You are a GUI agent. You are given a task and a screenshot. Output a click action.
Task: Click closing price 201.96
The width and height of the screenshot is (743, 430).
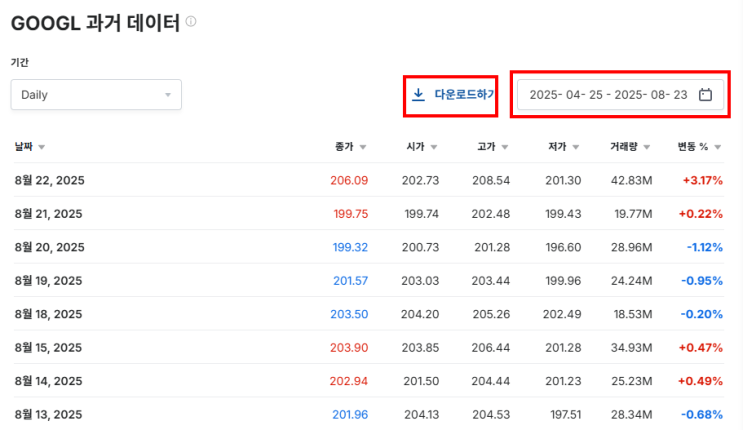coord(350,414)
